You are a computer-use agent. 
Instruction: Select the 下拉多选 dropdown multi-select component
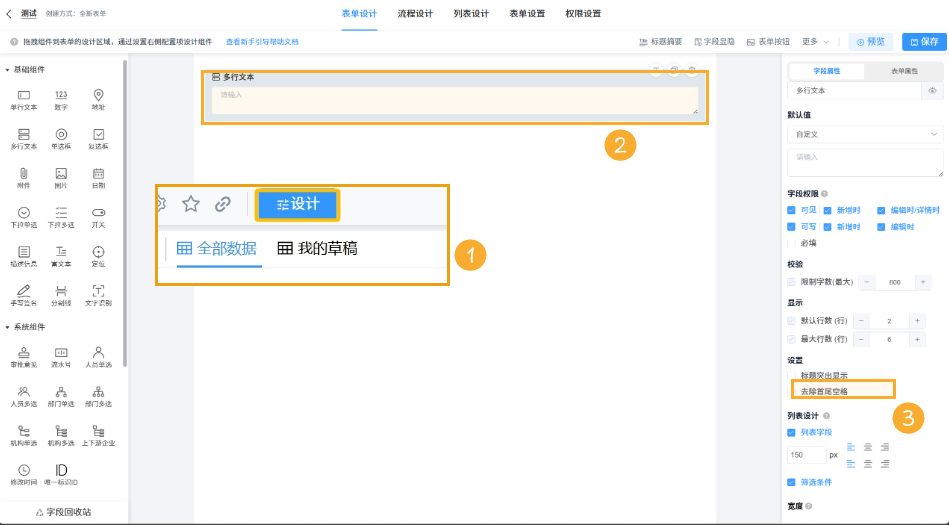[x=61, y=217]
